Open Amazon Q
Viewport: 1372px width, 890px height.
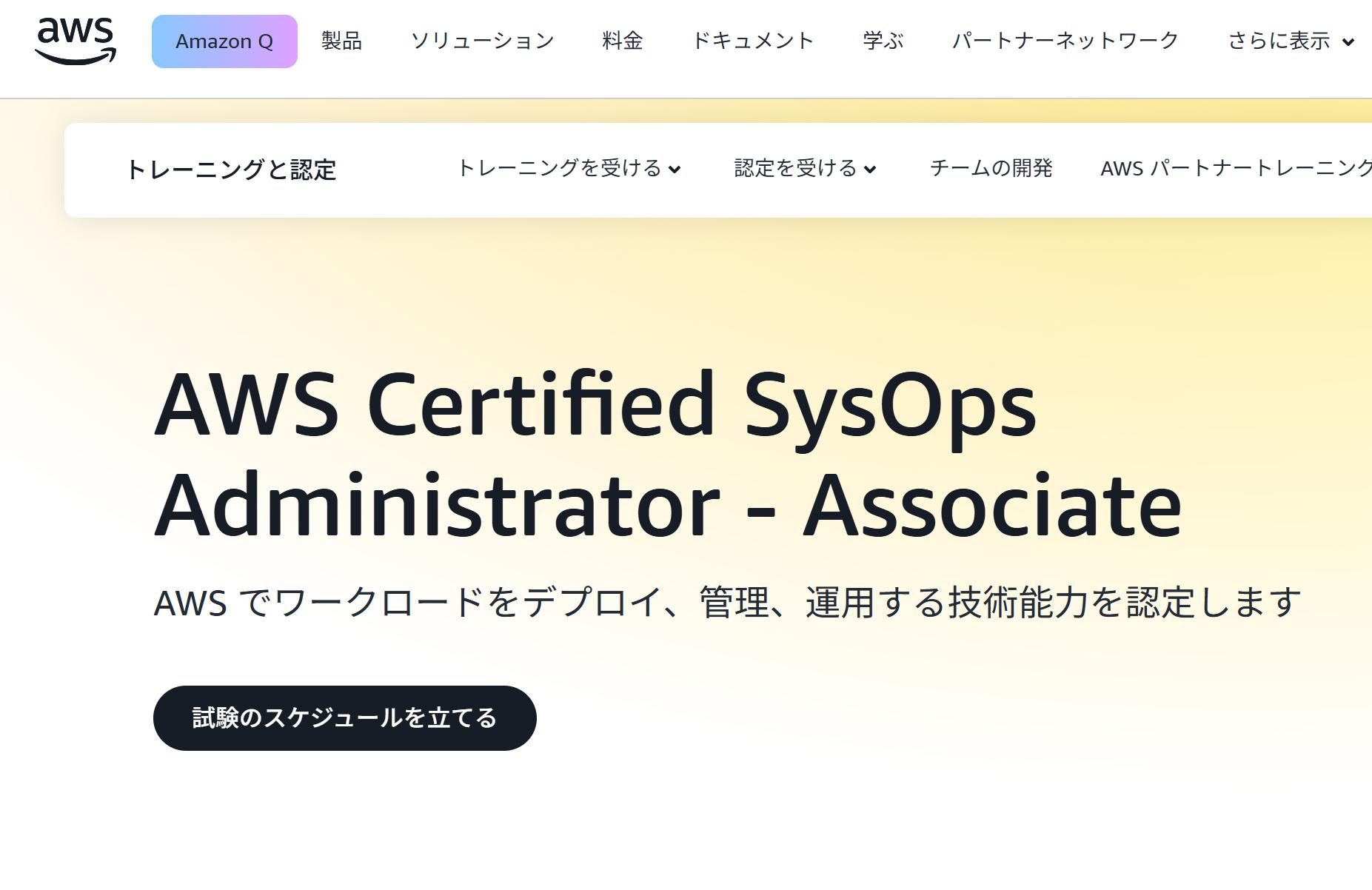tap(224, 41)
